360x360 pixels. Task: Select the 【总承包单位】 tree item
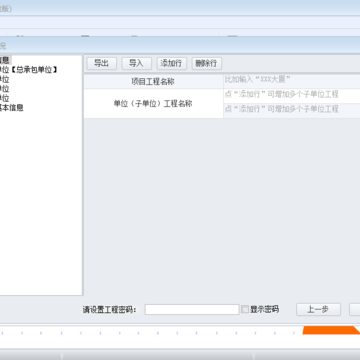click(x=29, y=70)
